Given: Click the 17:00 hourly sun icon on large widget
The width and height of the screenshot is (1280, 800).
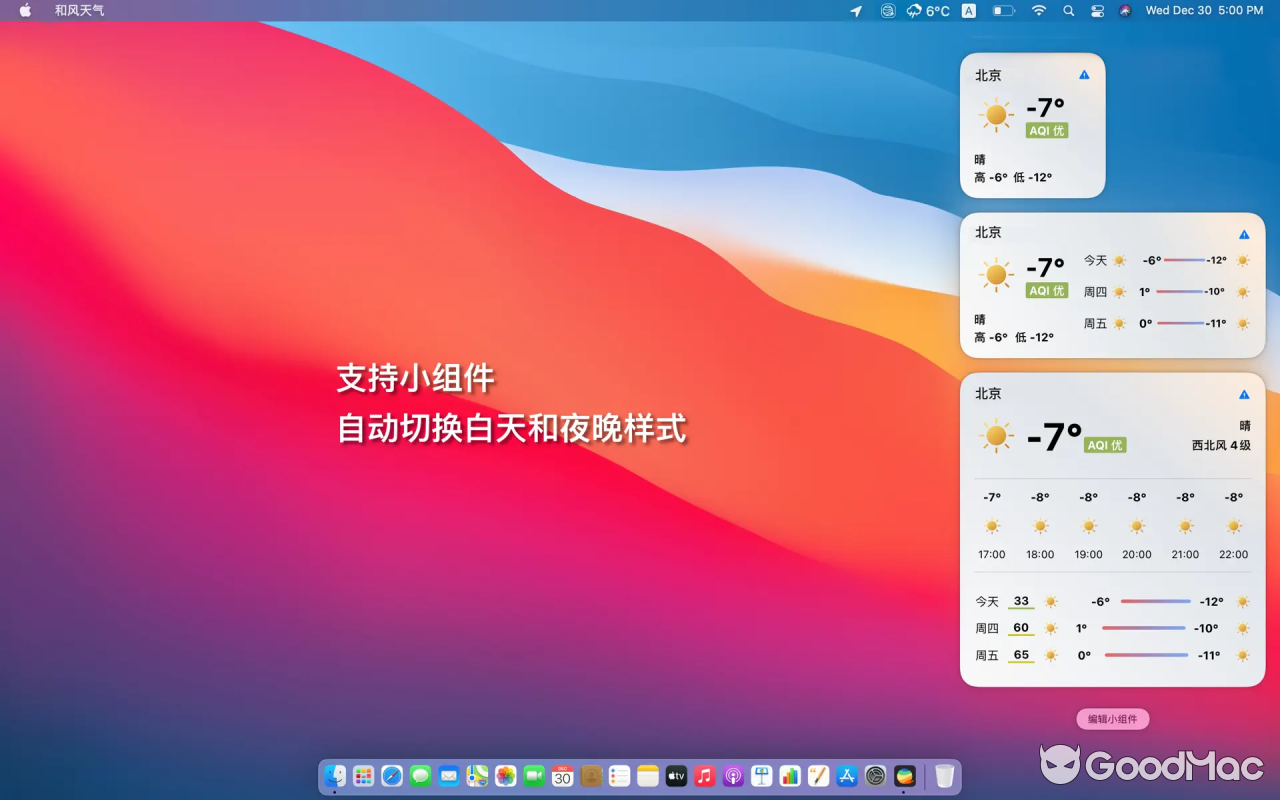Looking at the screenshot, I should point(991,525).
